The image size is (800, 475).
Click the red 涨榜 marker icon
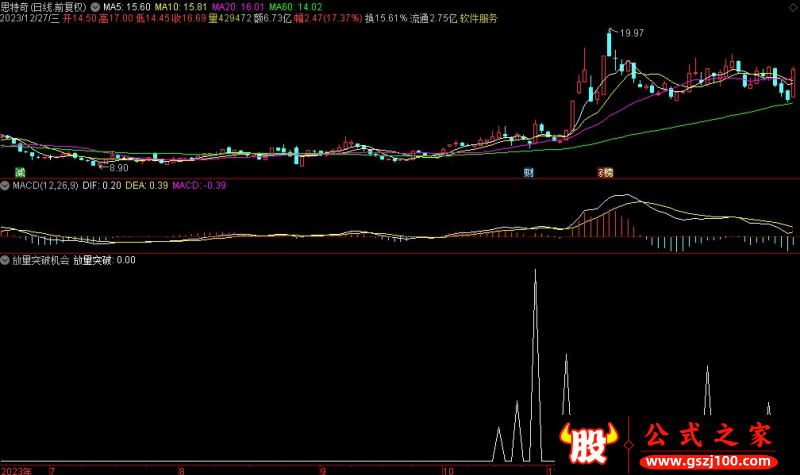click(606, 172)
